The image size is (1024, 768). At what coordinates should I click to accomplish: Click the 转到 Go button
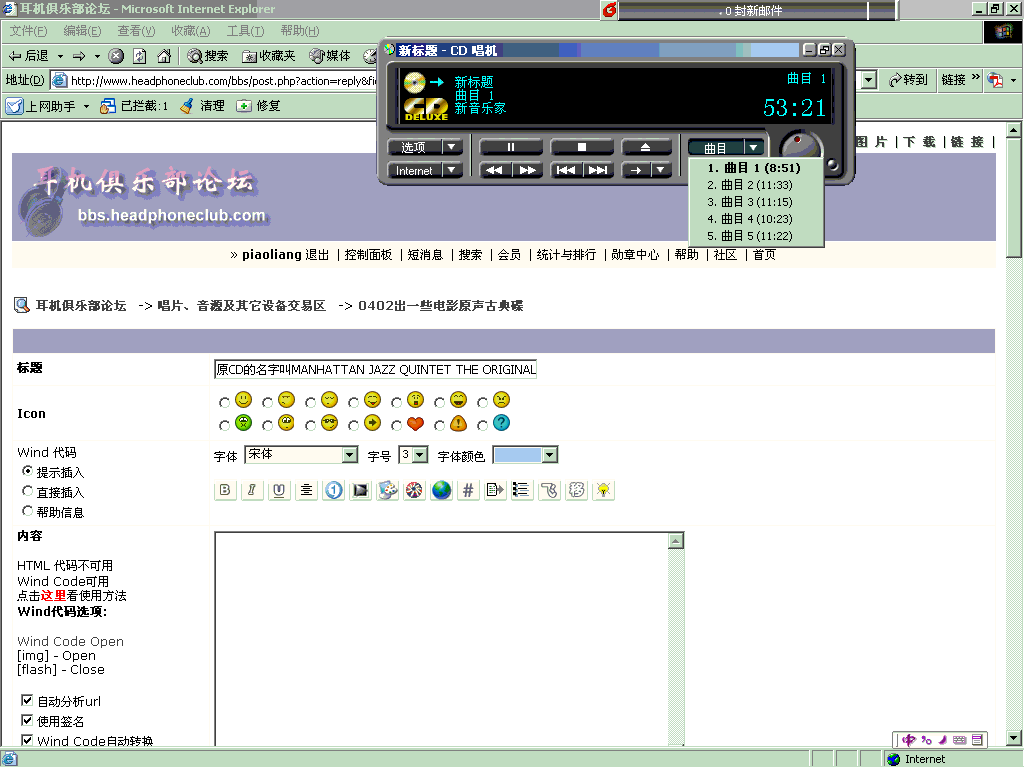click(x=909, y=80)
